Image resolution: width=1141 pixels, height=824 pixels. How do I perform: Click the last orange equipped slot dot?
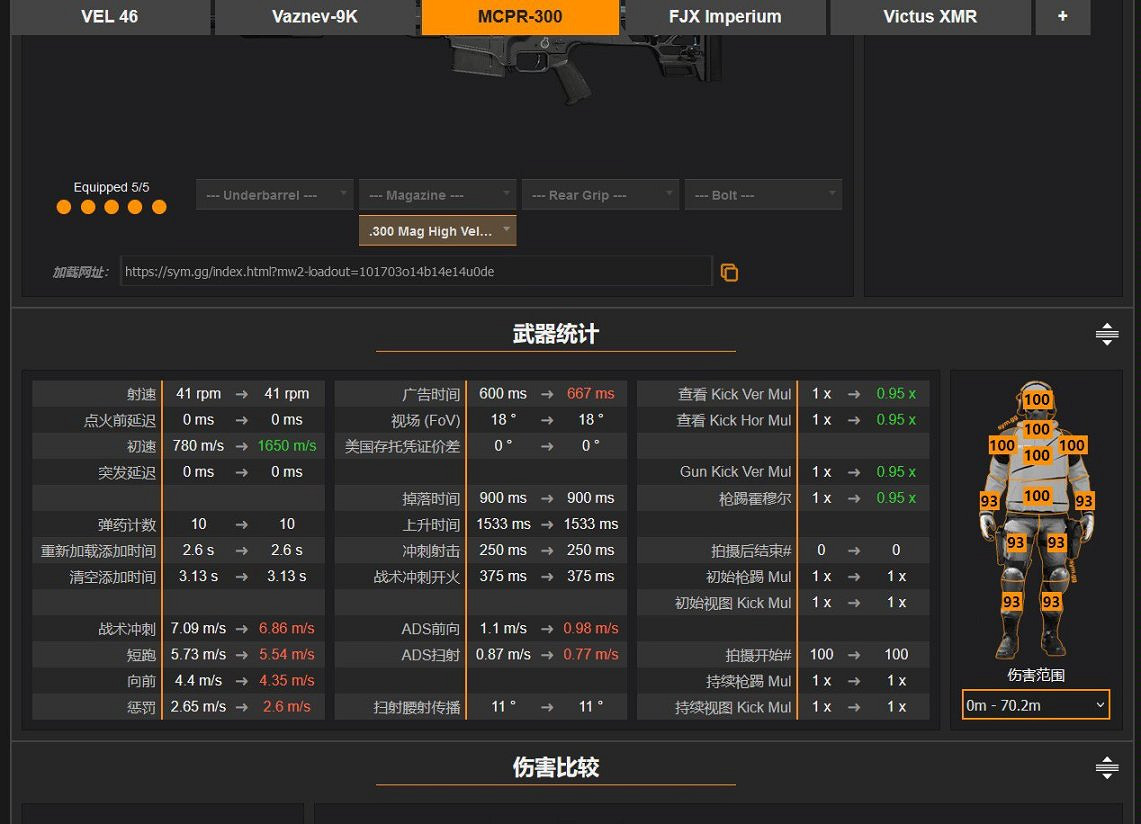(x=159, y=207)
